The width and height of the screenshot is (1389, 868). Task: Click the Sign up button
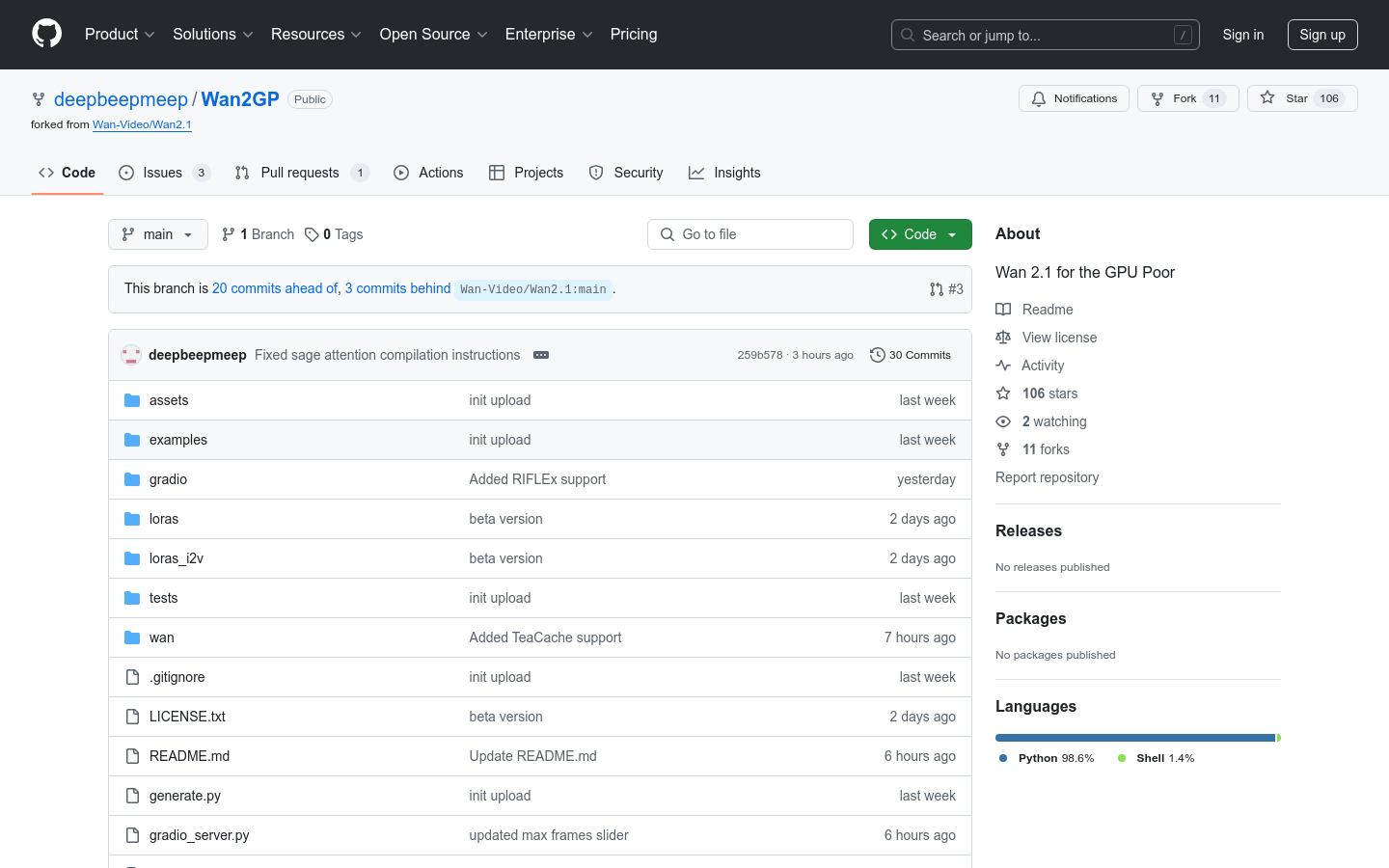(x=1321, y=35)
